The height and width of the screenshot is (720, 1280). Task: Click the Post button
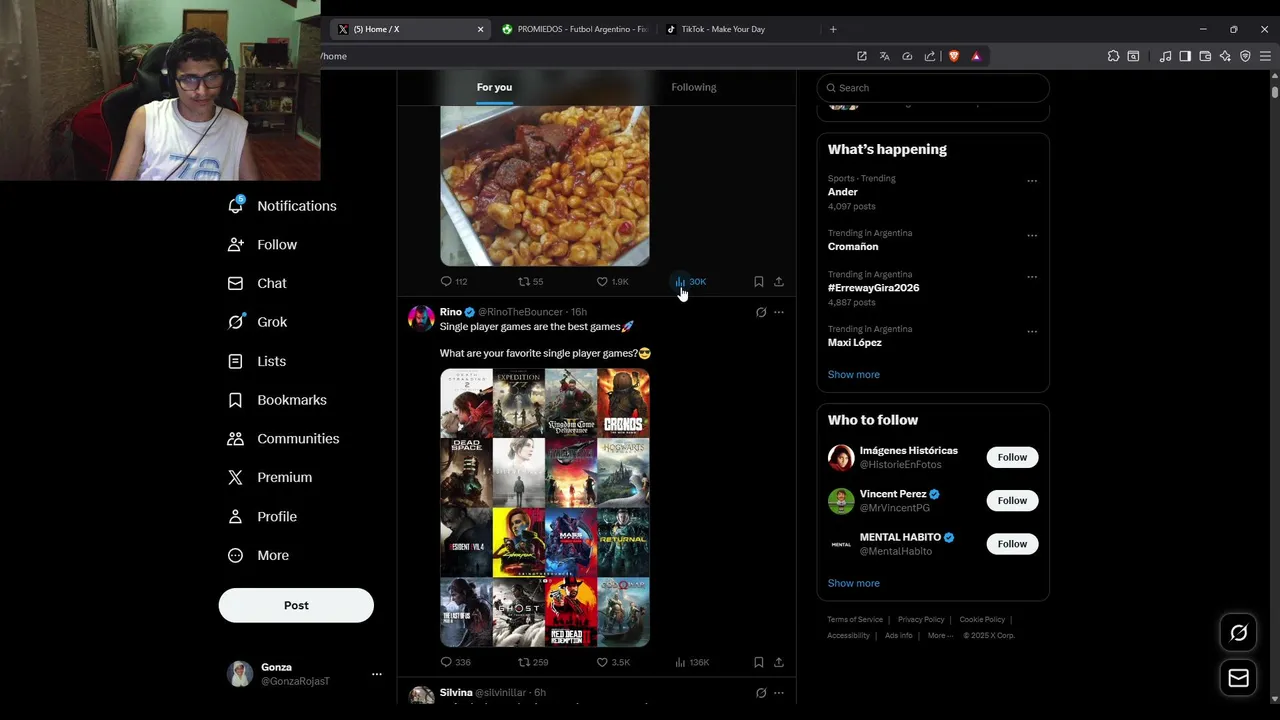pos(296,605)
